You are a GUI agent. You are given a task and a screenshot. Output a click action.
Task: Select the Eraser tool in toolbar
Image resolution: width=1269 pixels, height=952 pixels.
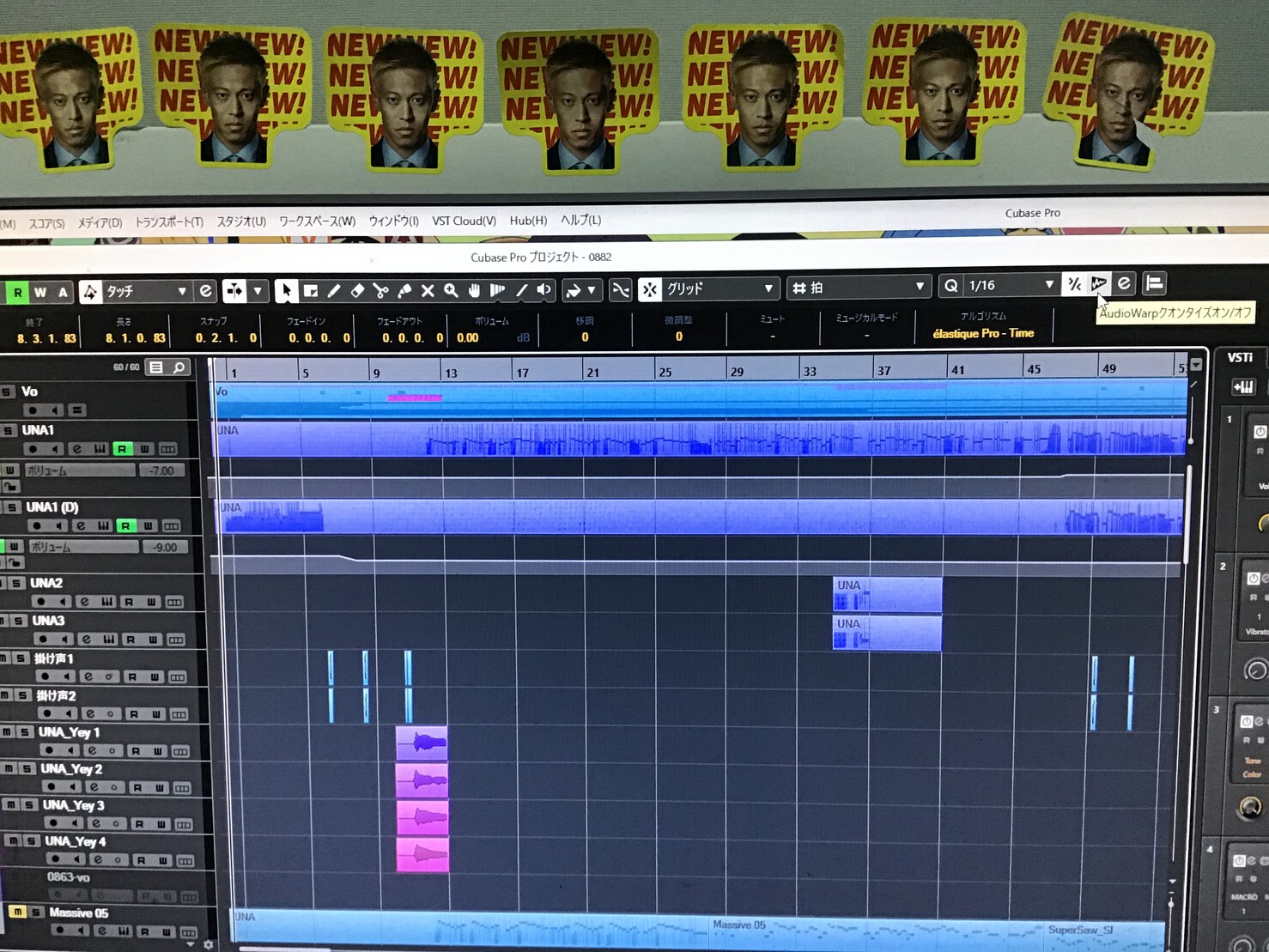click(357, 291)
